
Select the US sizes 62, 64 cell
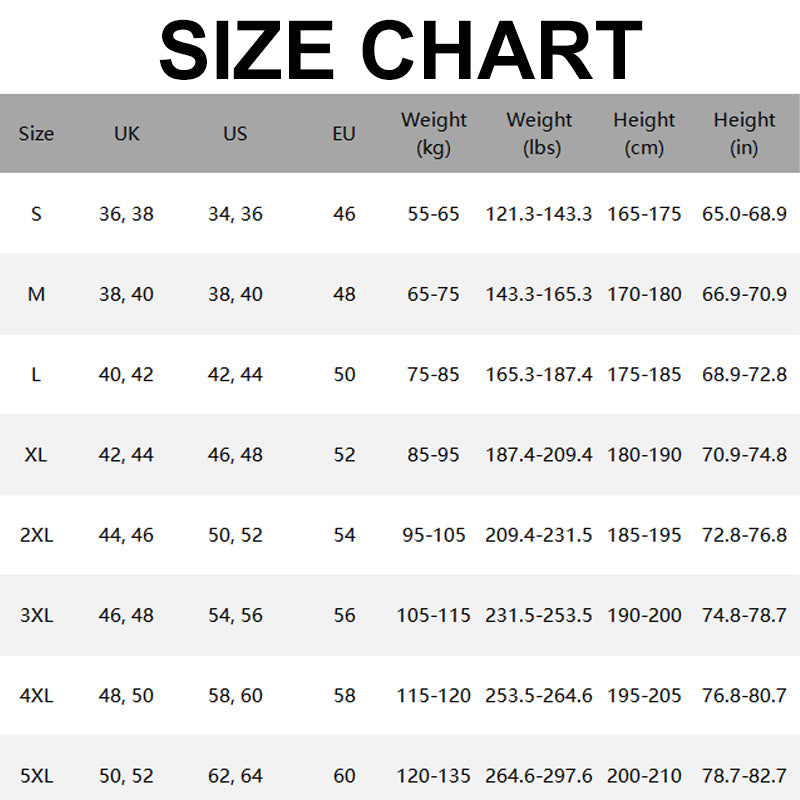[x=235, y=776]
